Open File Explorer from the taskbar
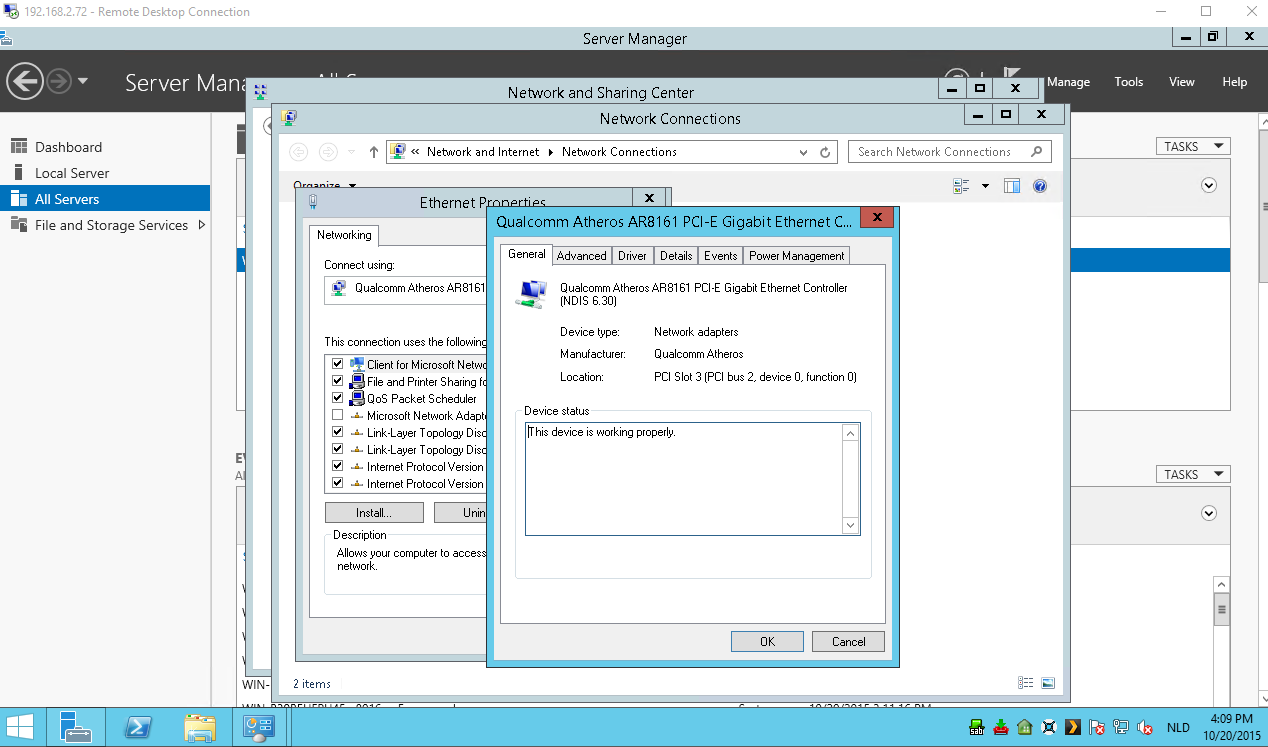Image resolution: width=1268 pixels, height=747 pixels. tap(199, 727)
